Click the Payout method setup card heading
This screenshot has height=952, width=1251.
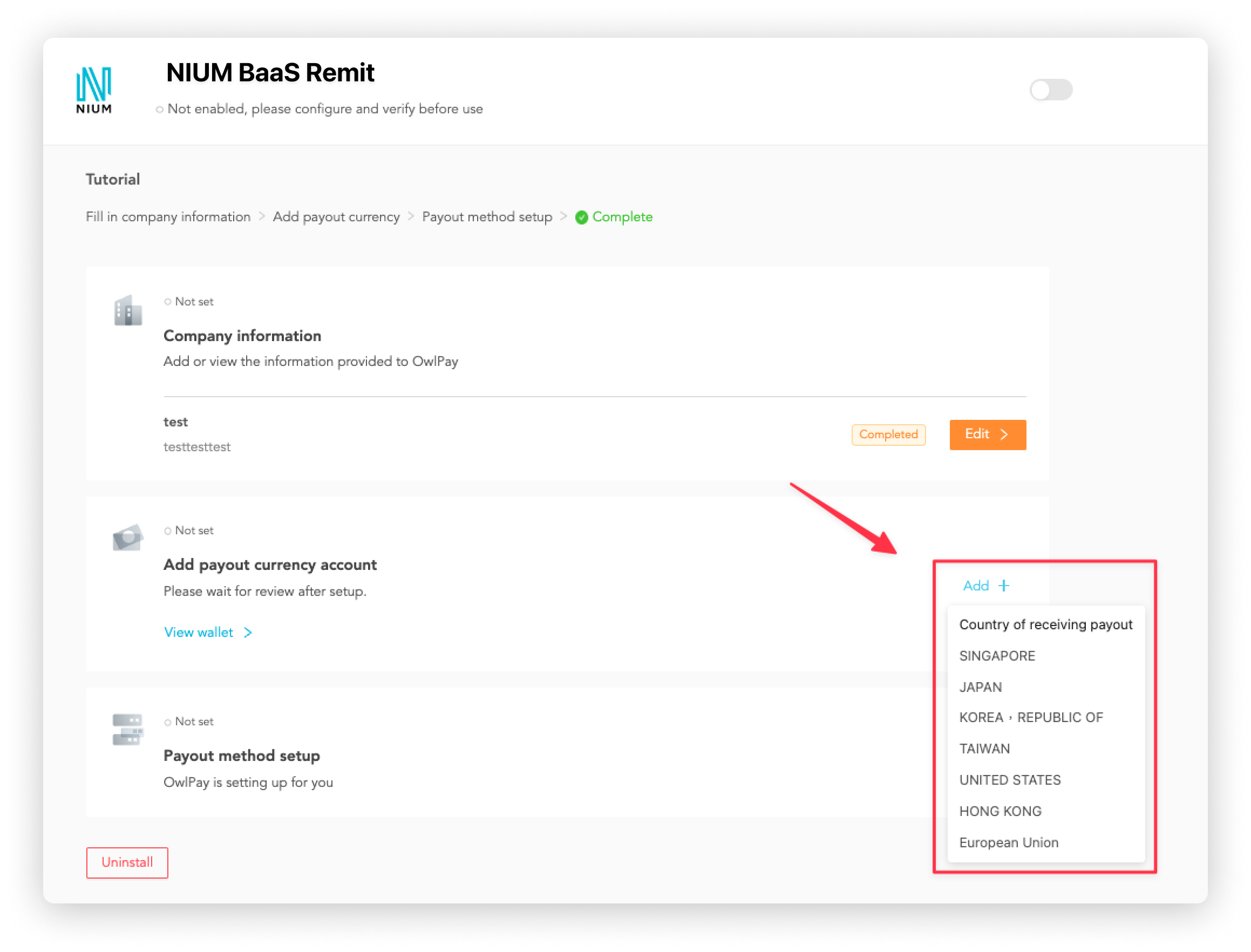(x=241, y=756)
